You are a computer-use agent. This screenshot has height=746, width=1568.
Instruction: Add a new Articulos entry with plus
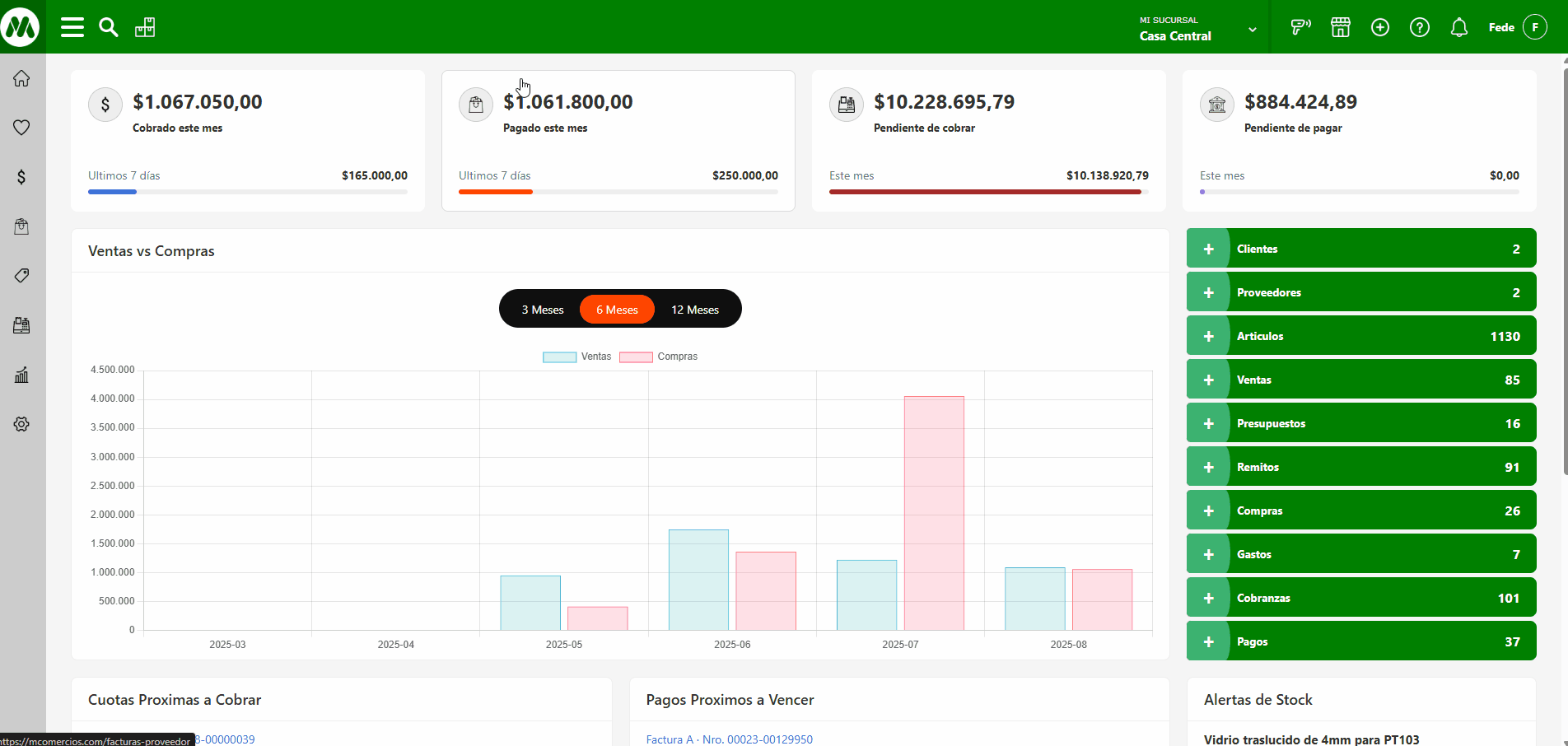pyautogui.click(x=1208, y=336)
